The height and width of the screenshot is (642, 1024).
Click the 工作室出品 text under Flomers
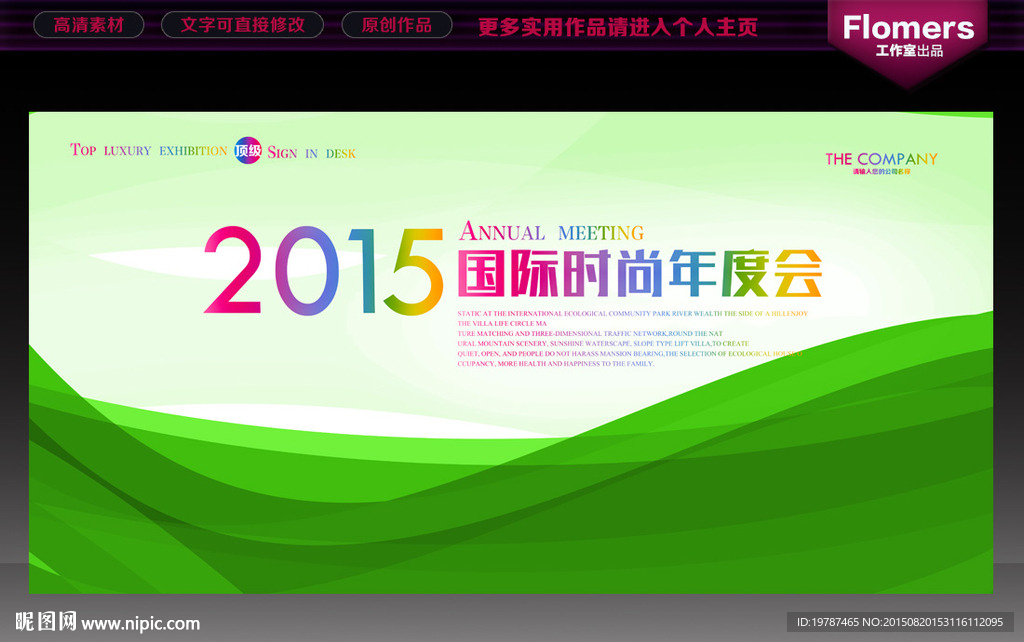[x=909, y=51]
